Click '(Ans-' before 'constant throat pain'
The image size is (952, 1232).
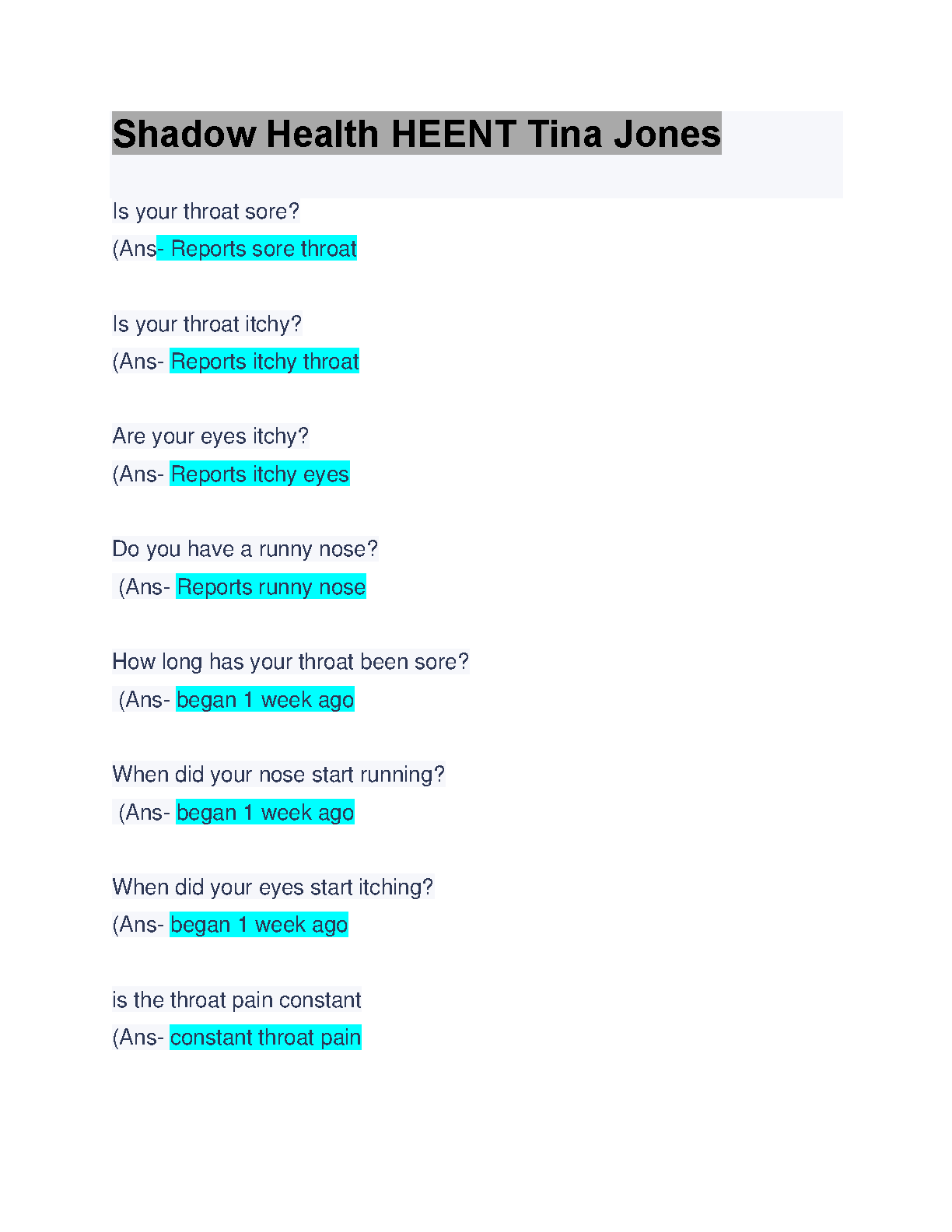[x=138, y=1038]
